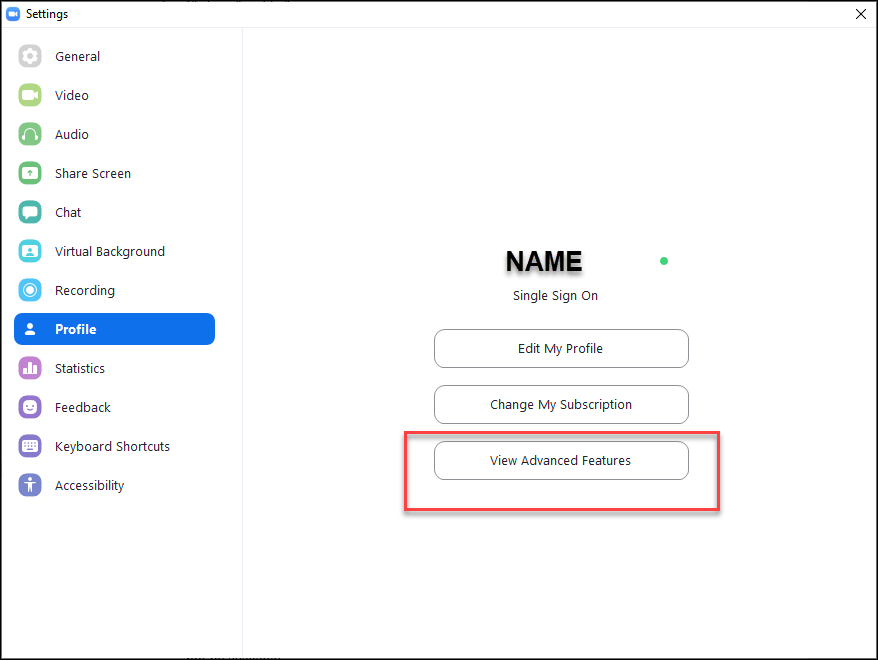878x660 pixels.
Task: Click the Virtual Background icon
Action: [30, 251]
